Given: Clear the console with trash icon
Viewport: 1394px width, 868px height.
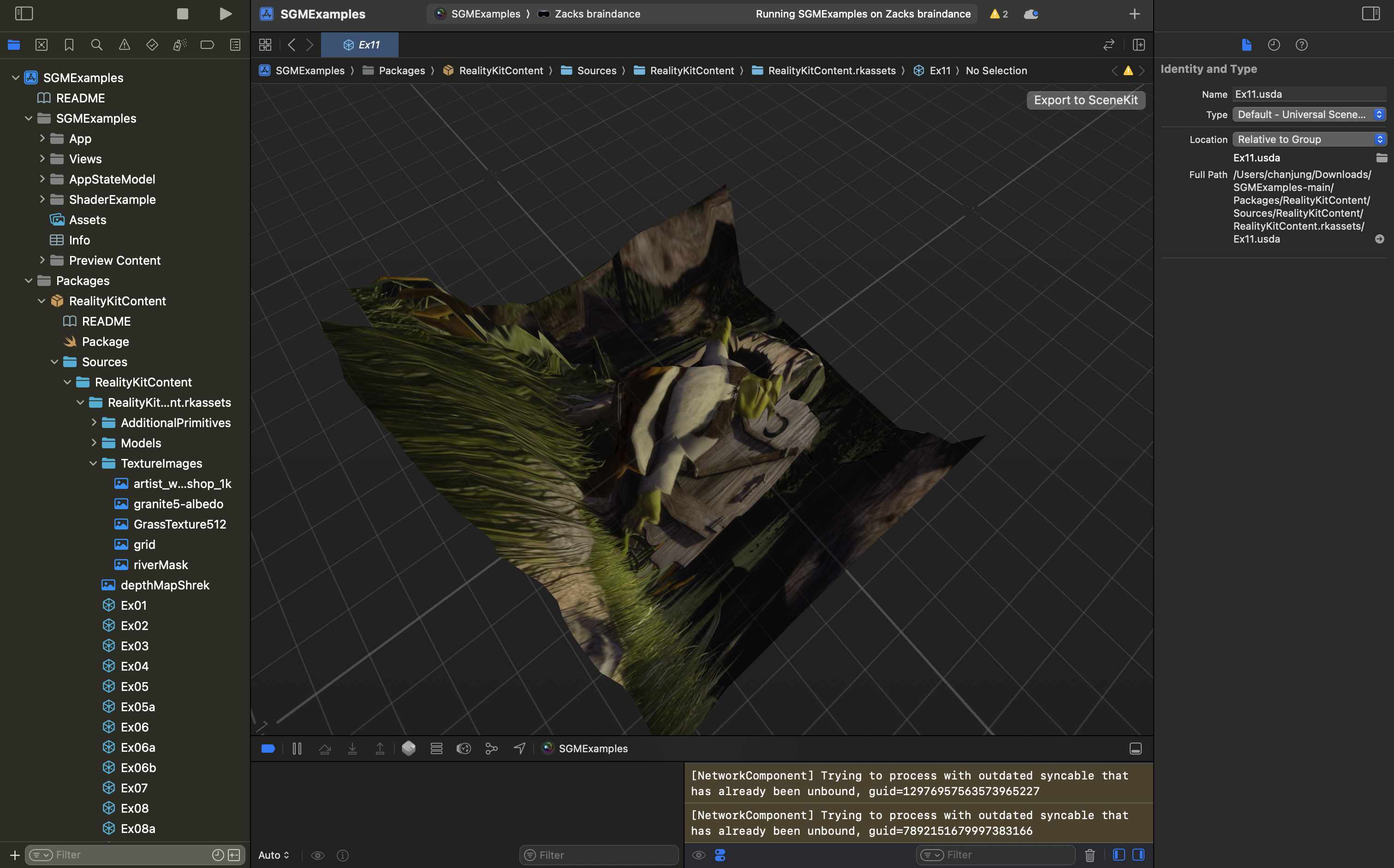Looking at the screenshot, I should 1090,855.
